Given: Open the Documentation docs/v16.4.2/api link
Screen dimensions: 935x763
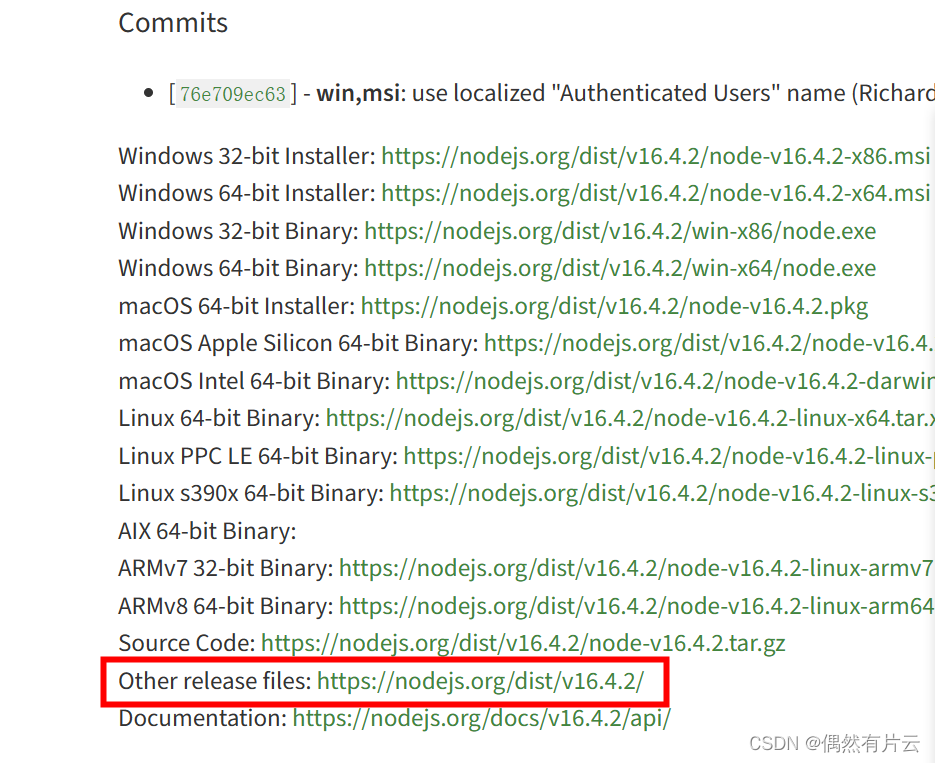Looking at the screenshot, I should pos(481,719).
